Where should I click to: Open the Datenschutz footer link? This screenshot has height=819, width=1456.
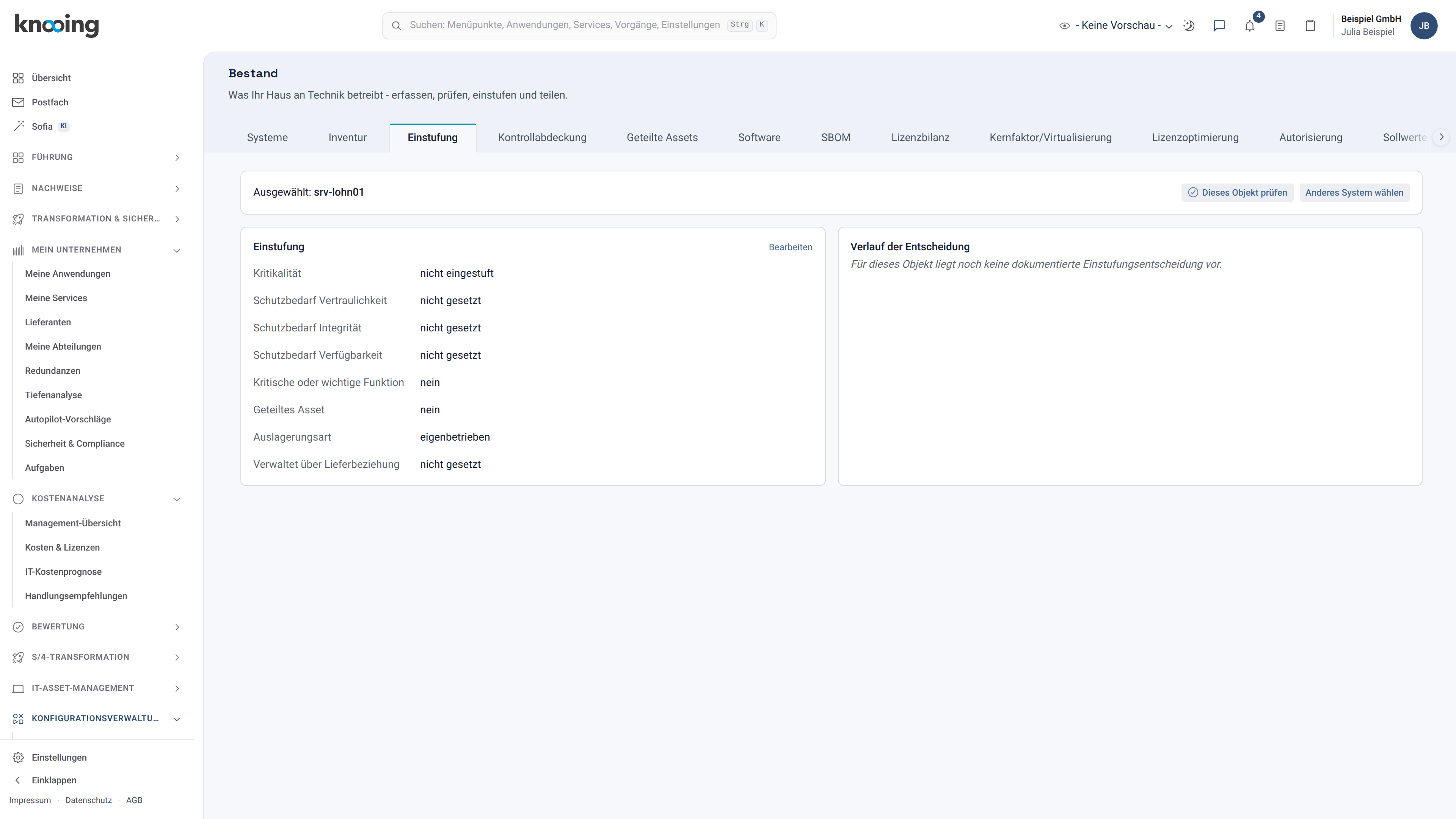(88, 800)
